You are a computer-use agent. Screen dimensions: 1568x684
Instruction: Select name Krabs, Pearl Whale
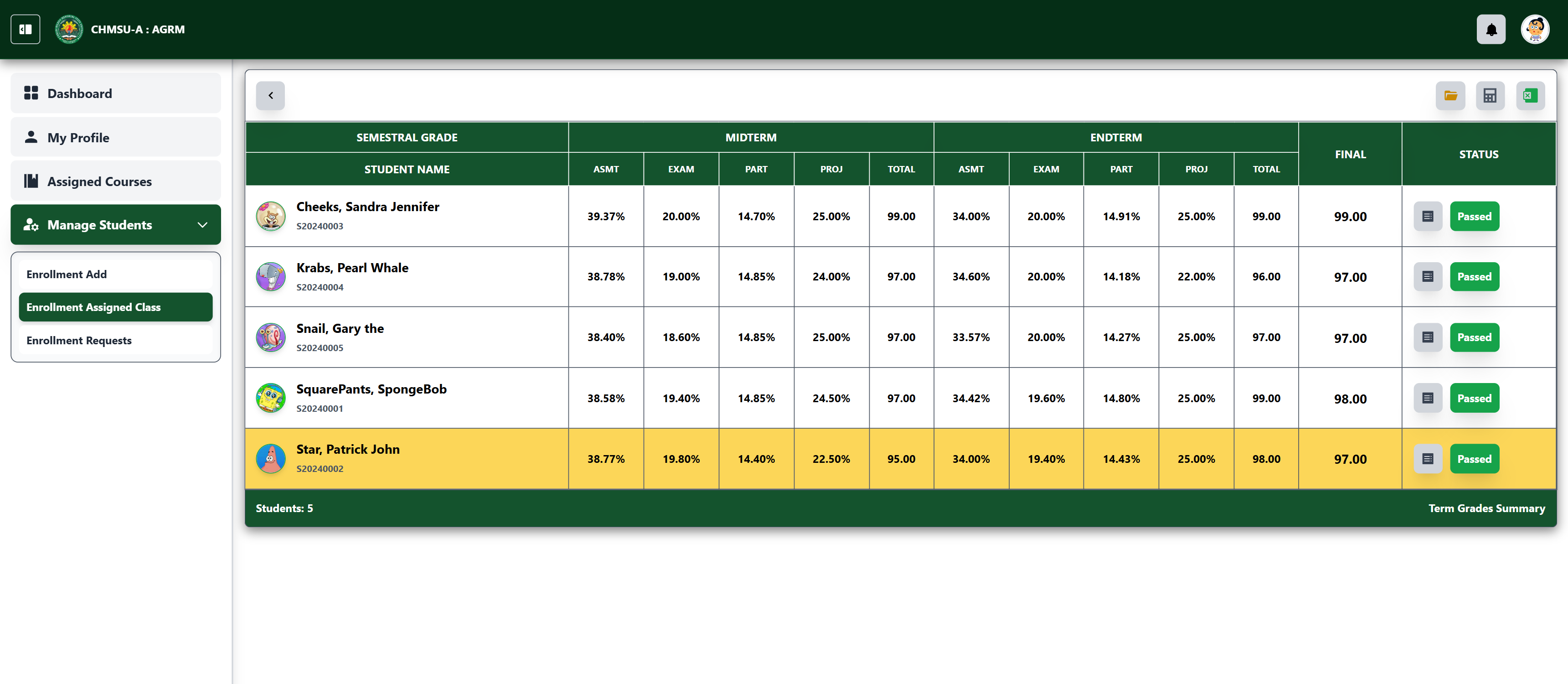click(352, 267)
